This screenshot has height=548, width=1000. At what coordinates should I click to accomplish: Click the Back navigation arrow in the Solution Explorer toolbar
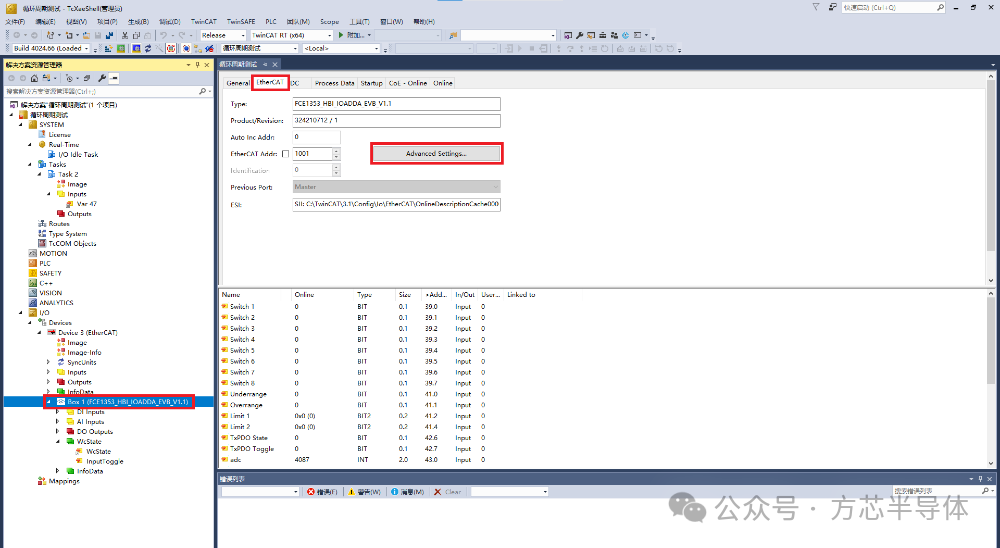(11, 78)
